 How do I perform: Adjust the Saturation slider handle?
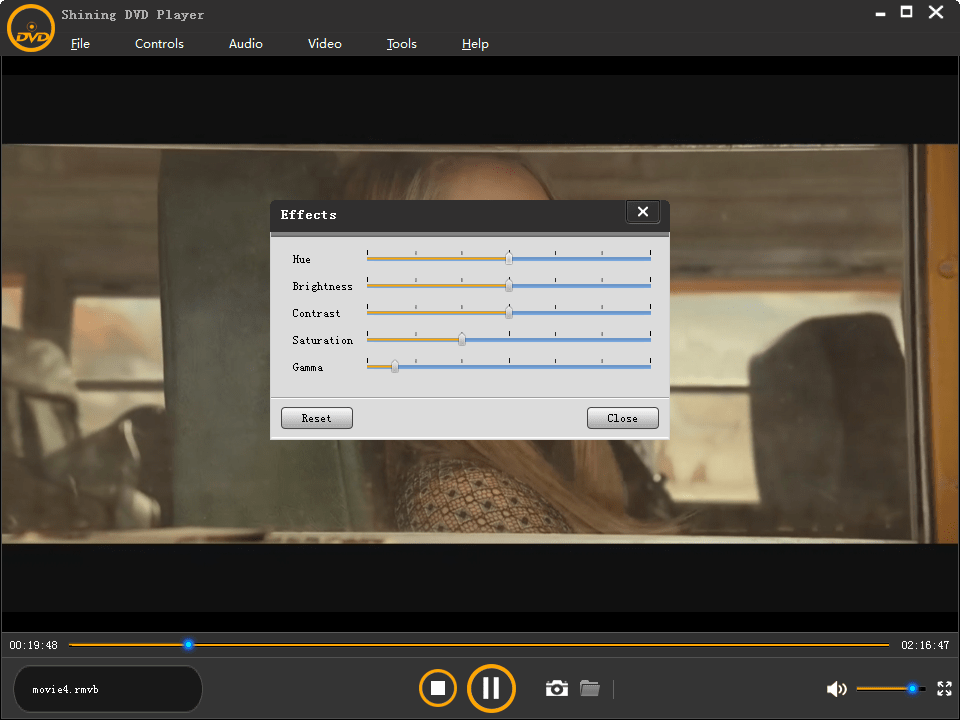[461, 339]
